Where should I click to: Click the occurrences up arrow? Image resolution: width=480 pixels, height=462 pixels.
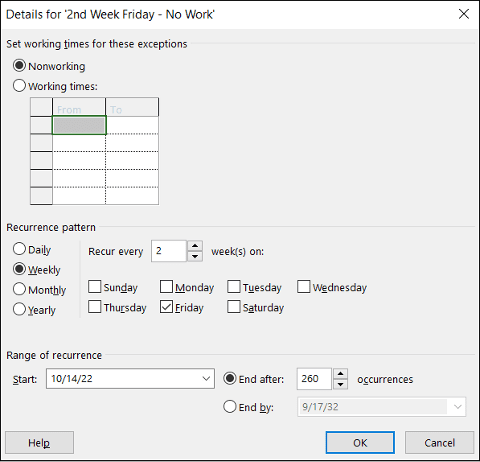pyautogui.click(x=340, y=374)
